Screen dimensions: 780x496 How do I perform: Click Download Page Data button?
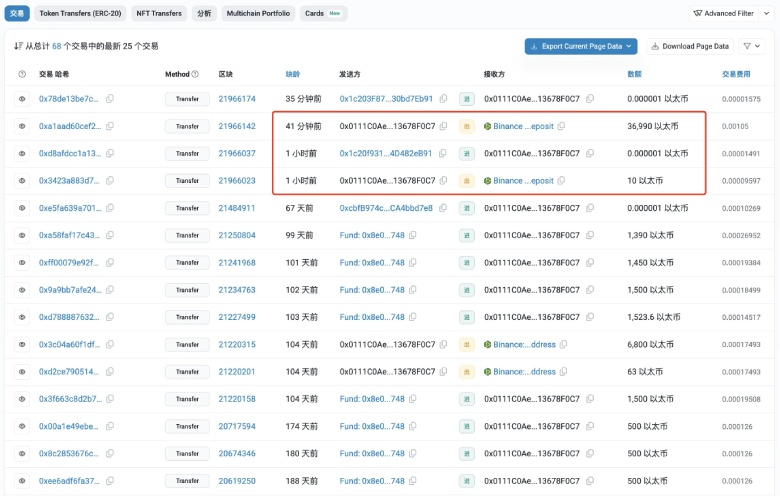click(x=689, y=46)
